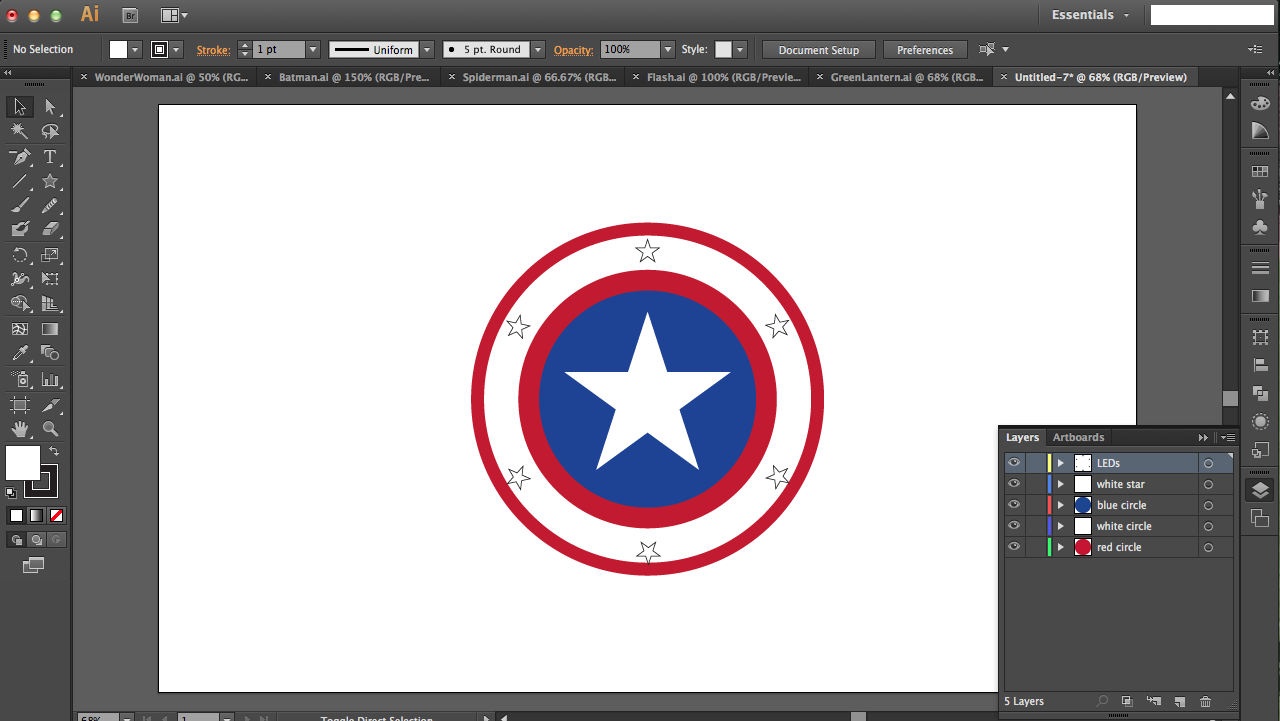Viewport: 1280px width, 721px height.
Task: Select the Free Transform tool
Action: click(50, 279)
